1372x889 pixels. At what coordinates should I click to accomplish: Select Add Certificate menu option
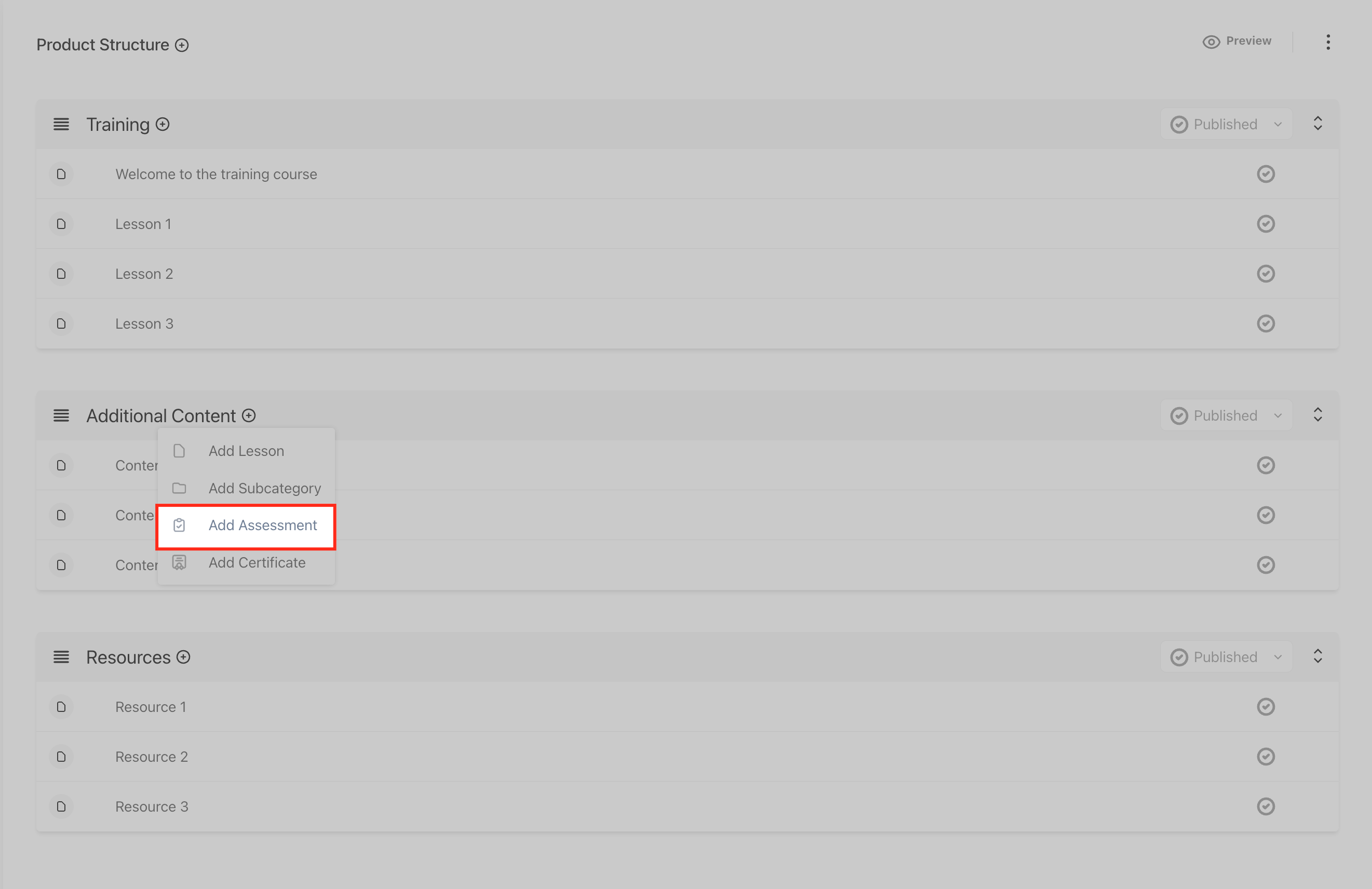tap(257, 563)
